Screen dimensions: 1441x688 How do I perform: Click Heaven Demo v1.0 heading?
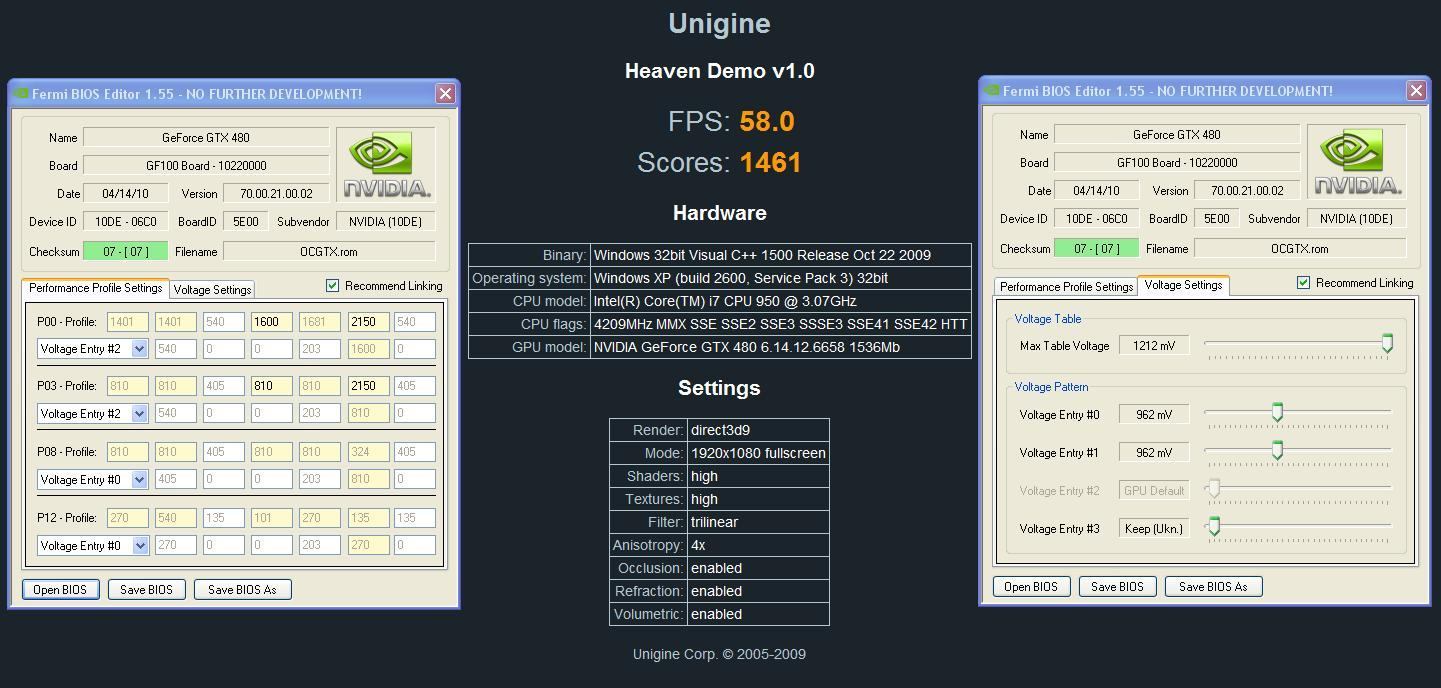coord(719,71)
